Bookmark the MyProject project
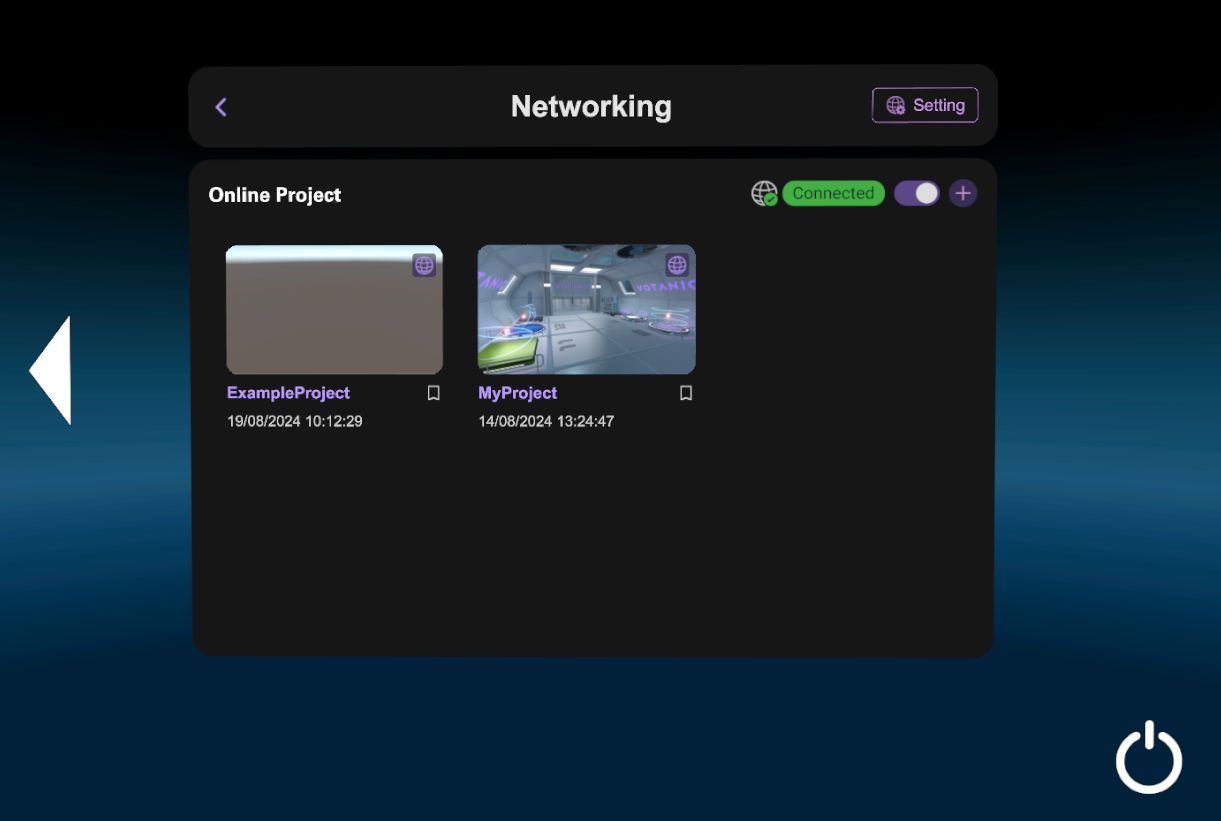Screen dimensions: 1221x821 click(686, 393)
